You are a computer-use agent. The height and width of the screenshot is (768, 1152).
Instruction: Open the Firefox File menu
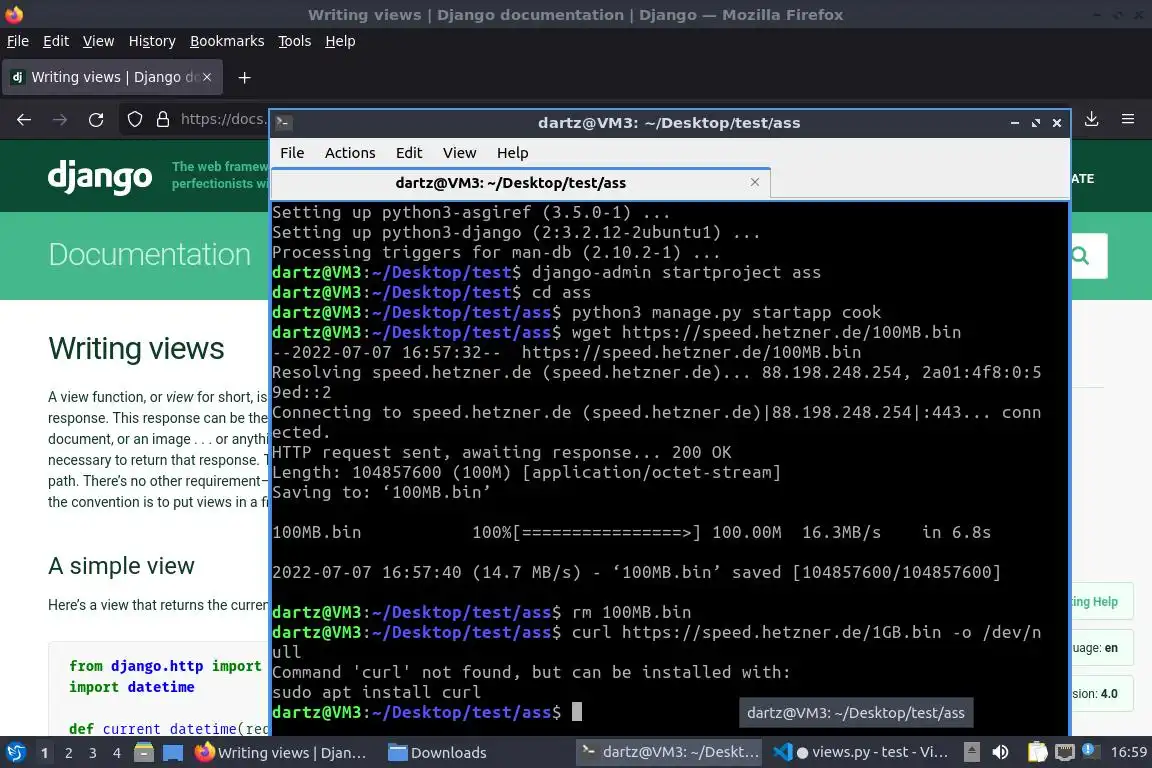coord(18,41)
